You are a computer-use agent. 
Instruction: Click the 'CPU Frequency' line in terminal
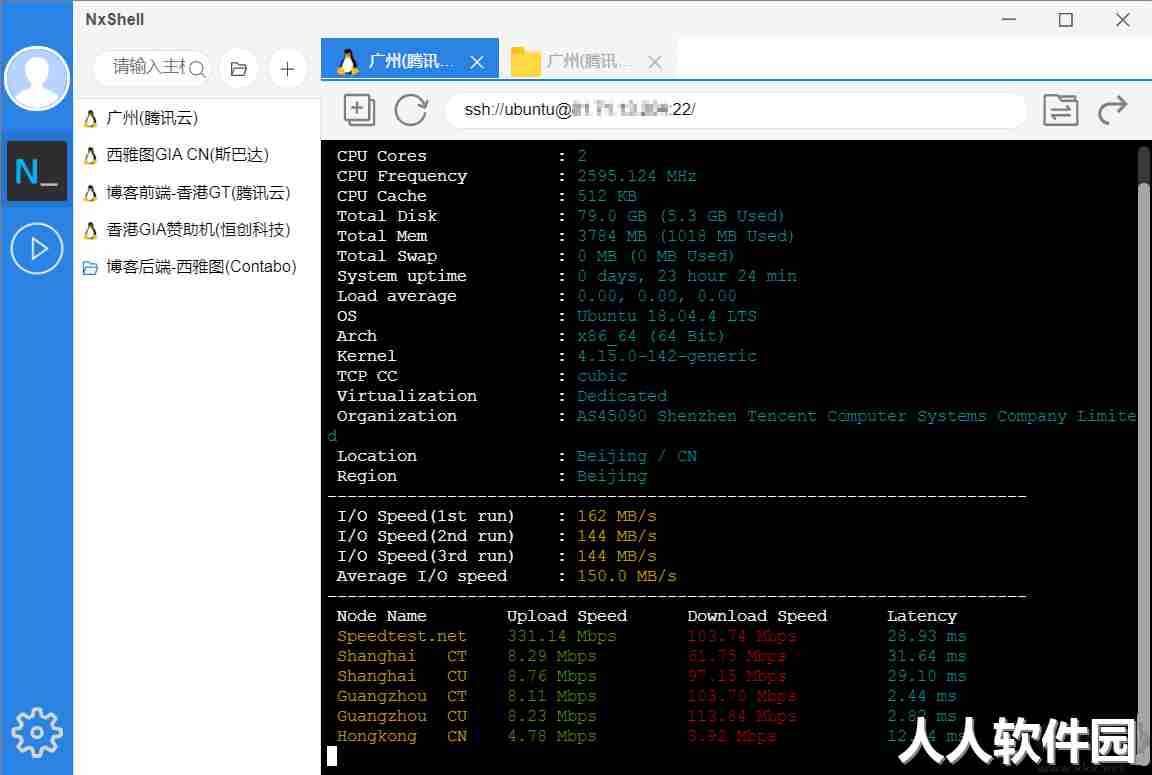click(x=516, y=176)
